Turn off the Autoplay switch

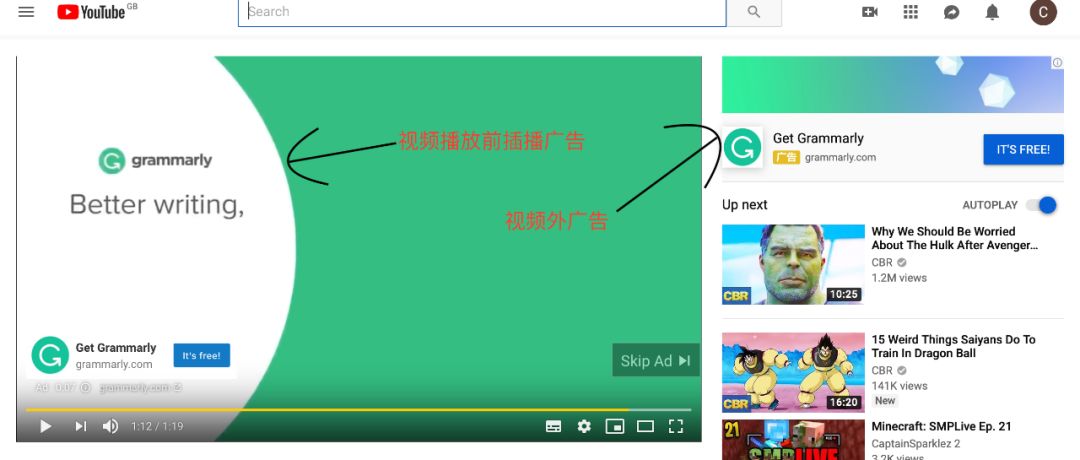(x=1041, y=205)
